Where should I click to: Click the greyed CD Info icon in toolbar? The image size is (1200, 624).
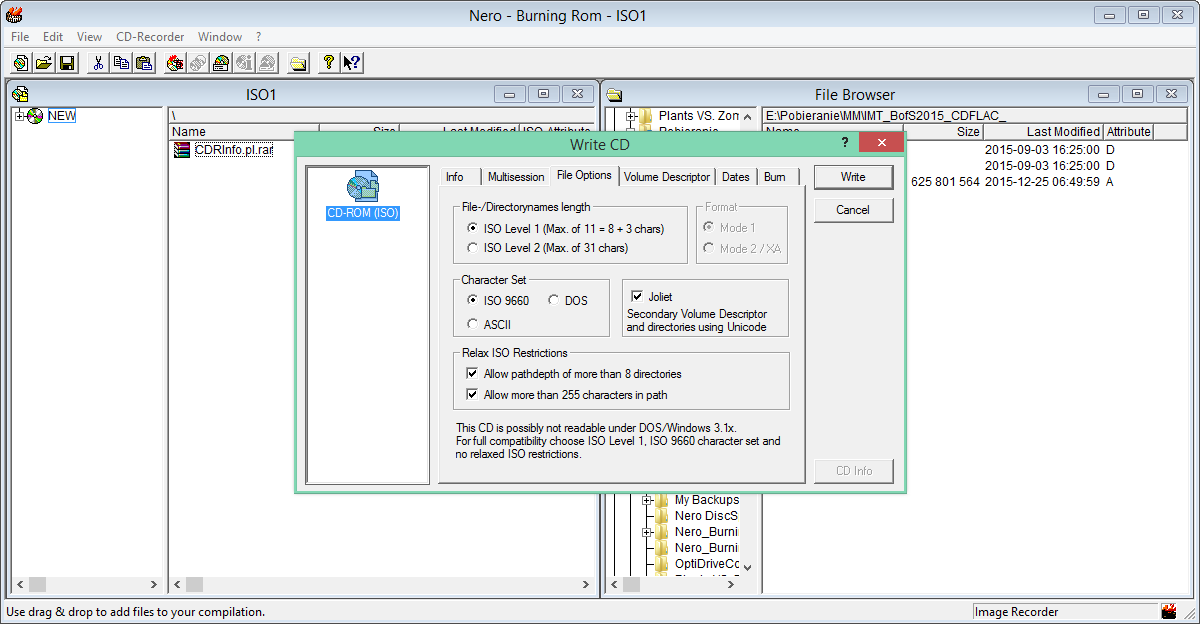[x=244, y=63]
